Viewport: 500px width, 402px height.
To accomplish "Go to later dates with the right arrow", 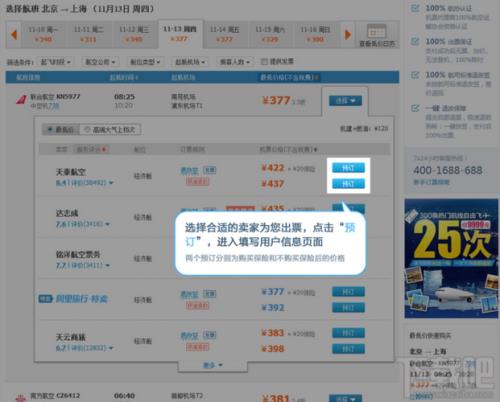I will 348,34.
